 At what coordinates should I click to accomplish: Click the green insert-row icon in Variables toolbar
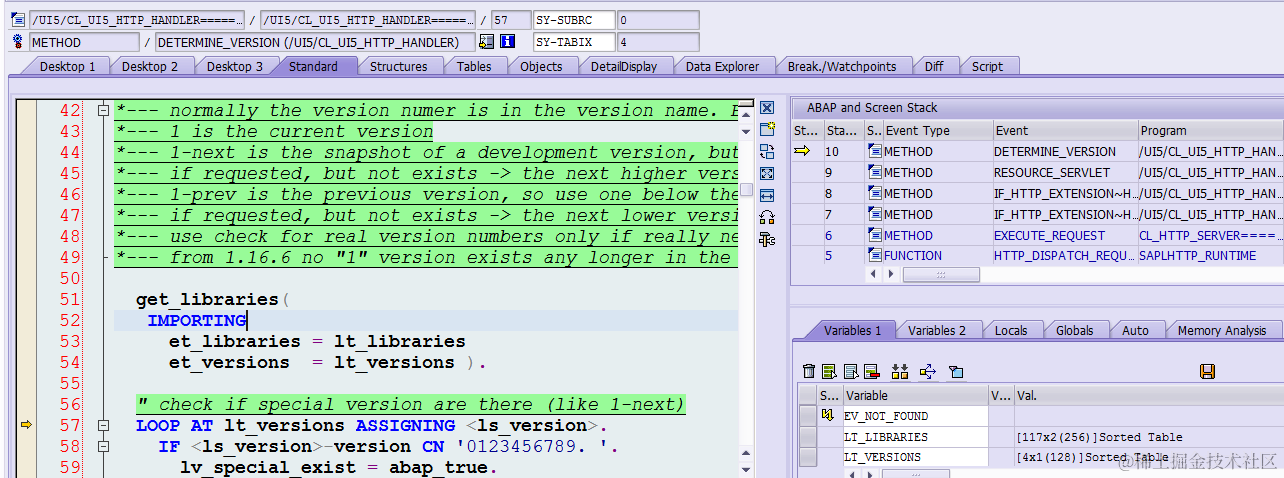[829, 371]
